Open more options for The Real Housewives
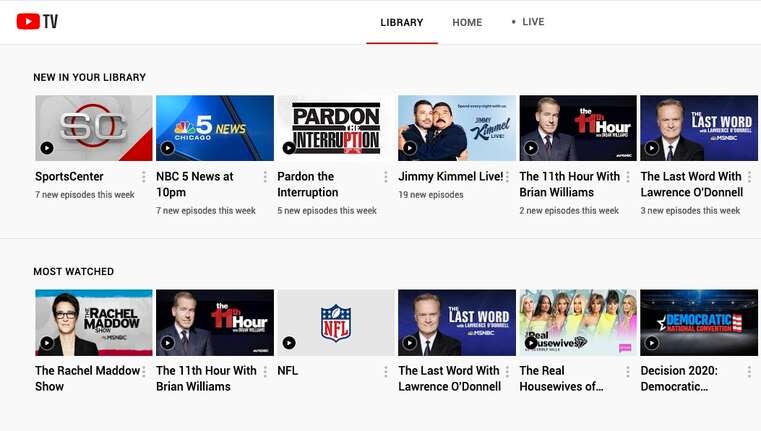 628,372
